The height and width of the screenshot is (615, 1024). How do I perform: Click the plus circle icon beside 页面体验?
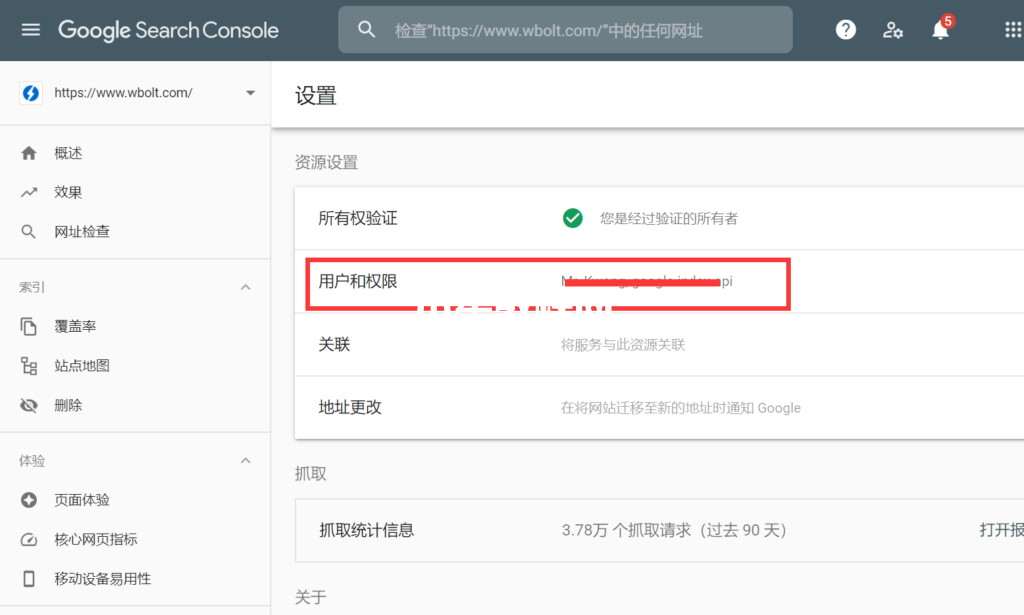[29, 500]
